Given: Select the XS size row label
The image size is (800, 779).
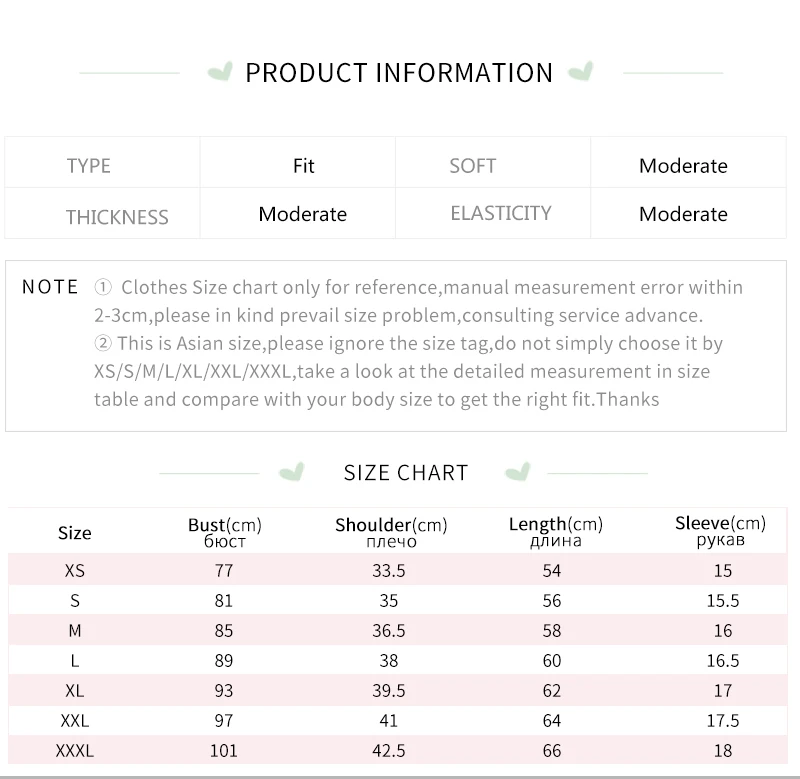Looking at the screenshot, I should click(x=75, y=571).
